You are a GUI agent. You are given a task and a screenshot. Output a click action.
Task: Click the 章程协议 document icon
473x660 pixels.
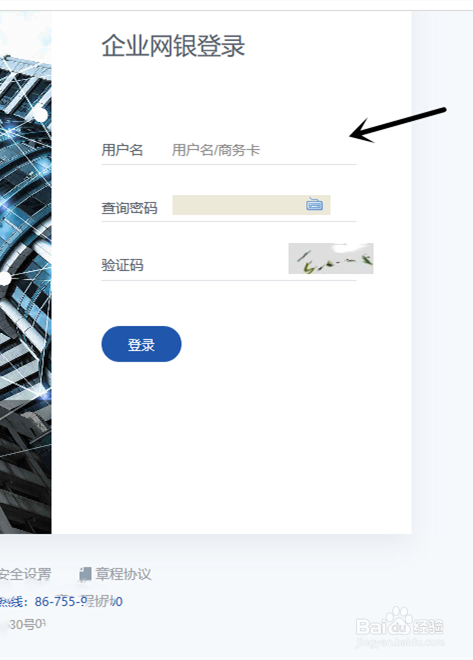pyautogui.click(x=85, y=574)
